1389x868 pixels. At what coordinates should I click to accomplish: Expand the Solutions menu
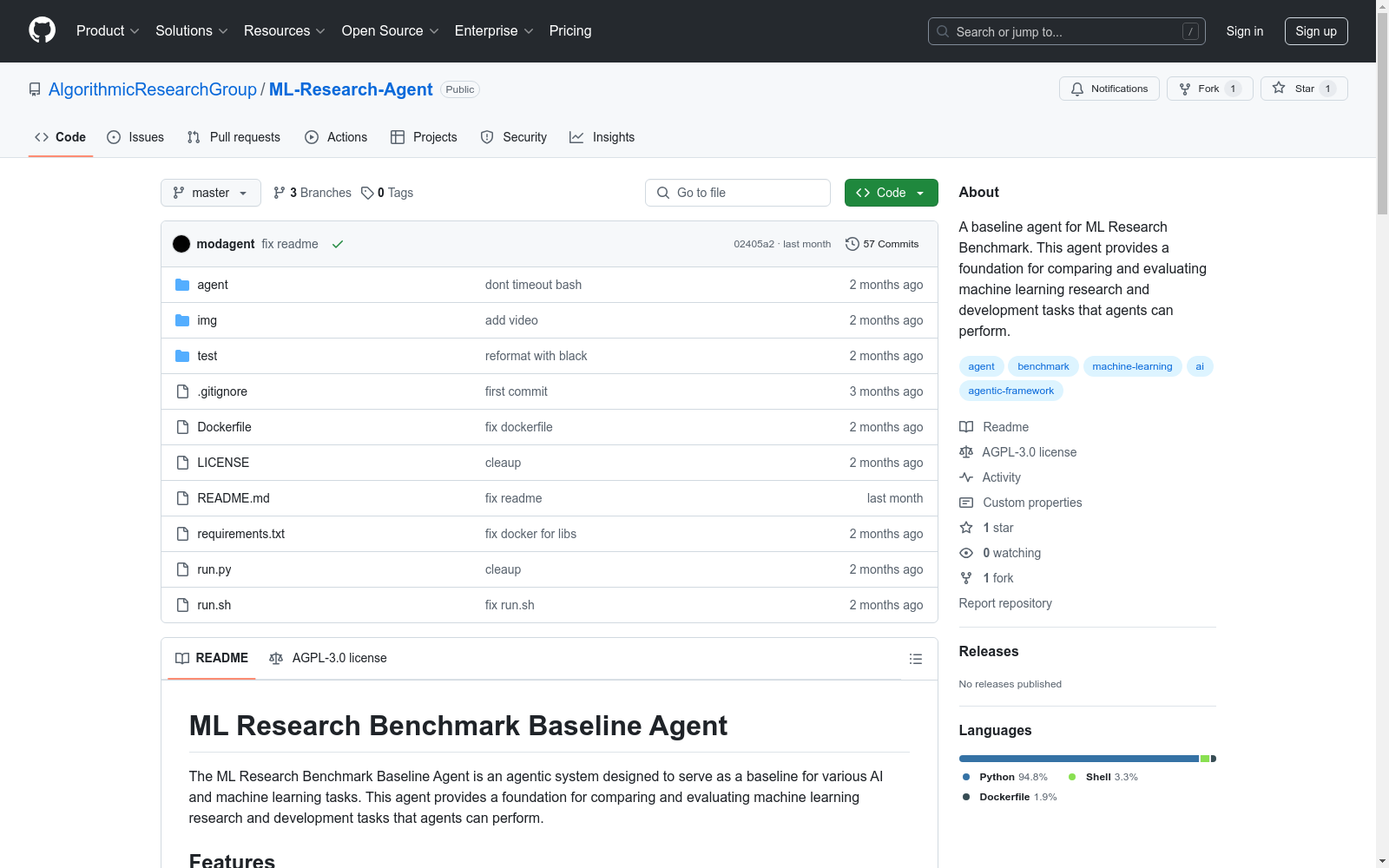(x=192, y=31)
